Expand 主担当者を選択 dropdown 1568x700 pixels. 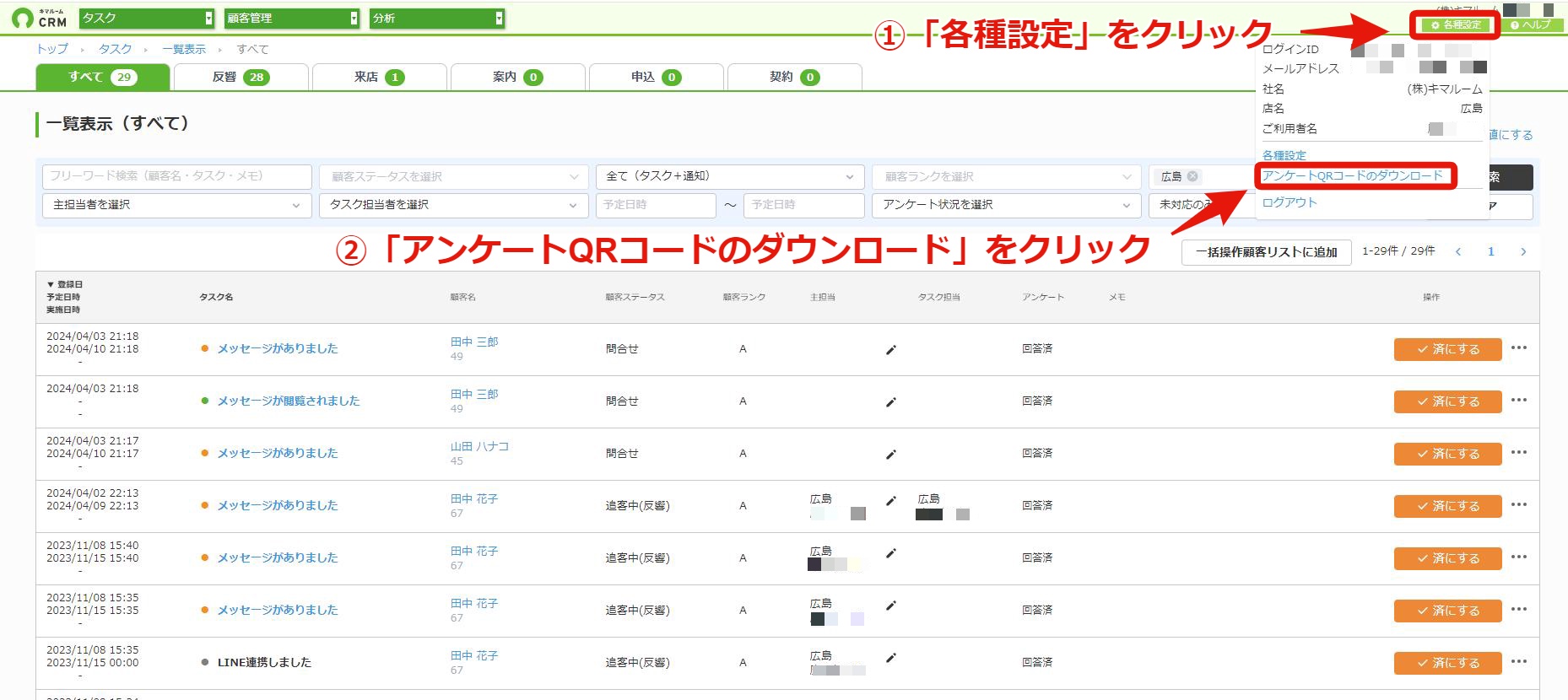(x=177, y=205)
